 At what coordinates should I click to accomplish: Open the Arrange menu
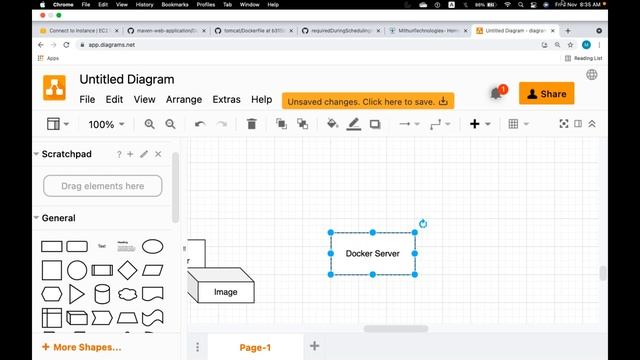pyautogui.click(x=184, y=100)
